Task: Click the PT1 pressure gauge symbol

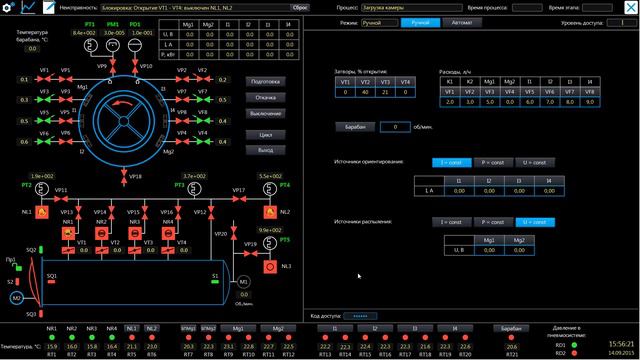Action: (x=91, y=45)
